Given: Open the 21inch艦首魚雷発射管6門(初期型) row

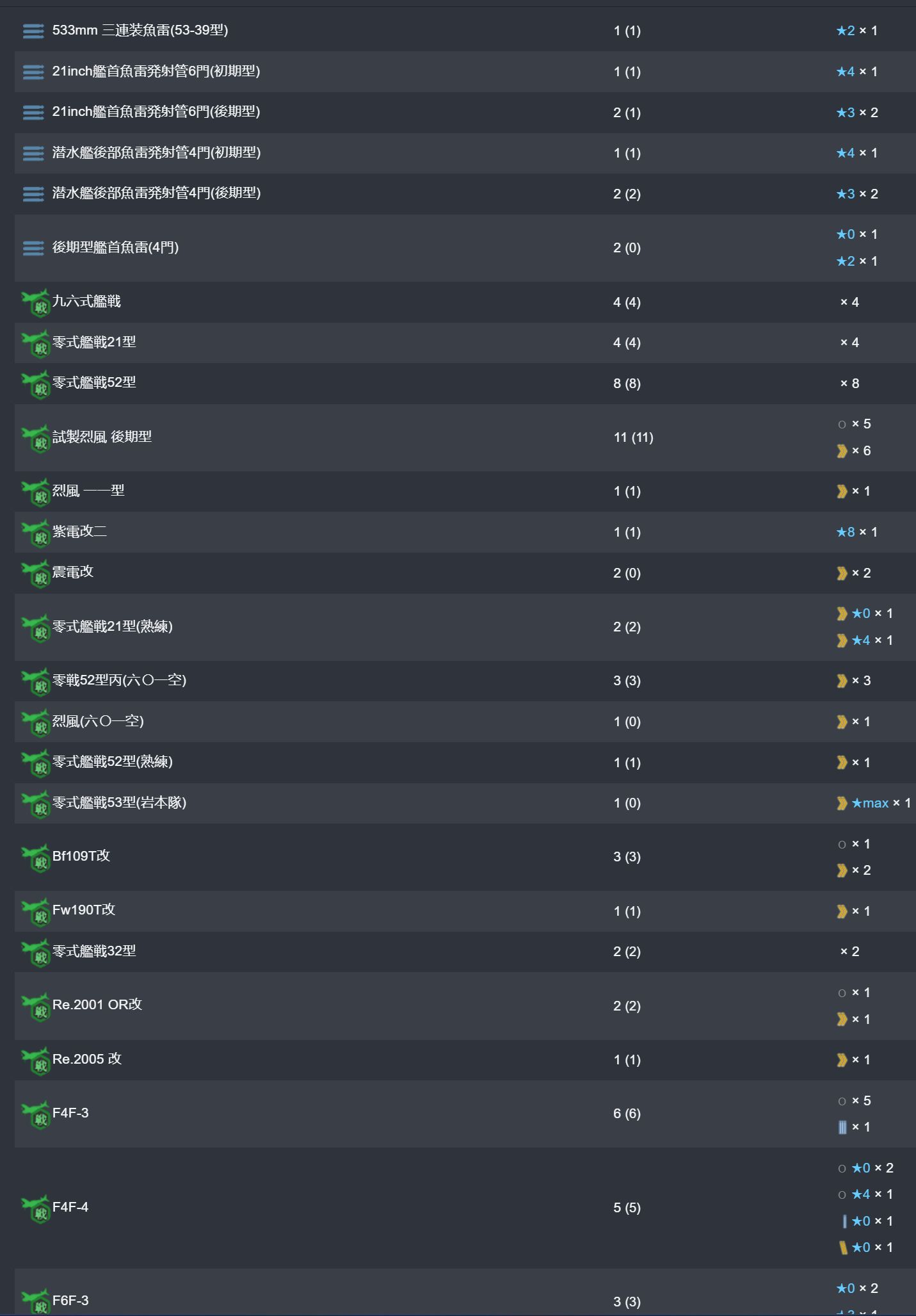Looking at the screenshot, I should 465,72.
